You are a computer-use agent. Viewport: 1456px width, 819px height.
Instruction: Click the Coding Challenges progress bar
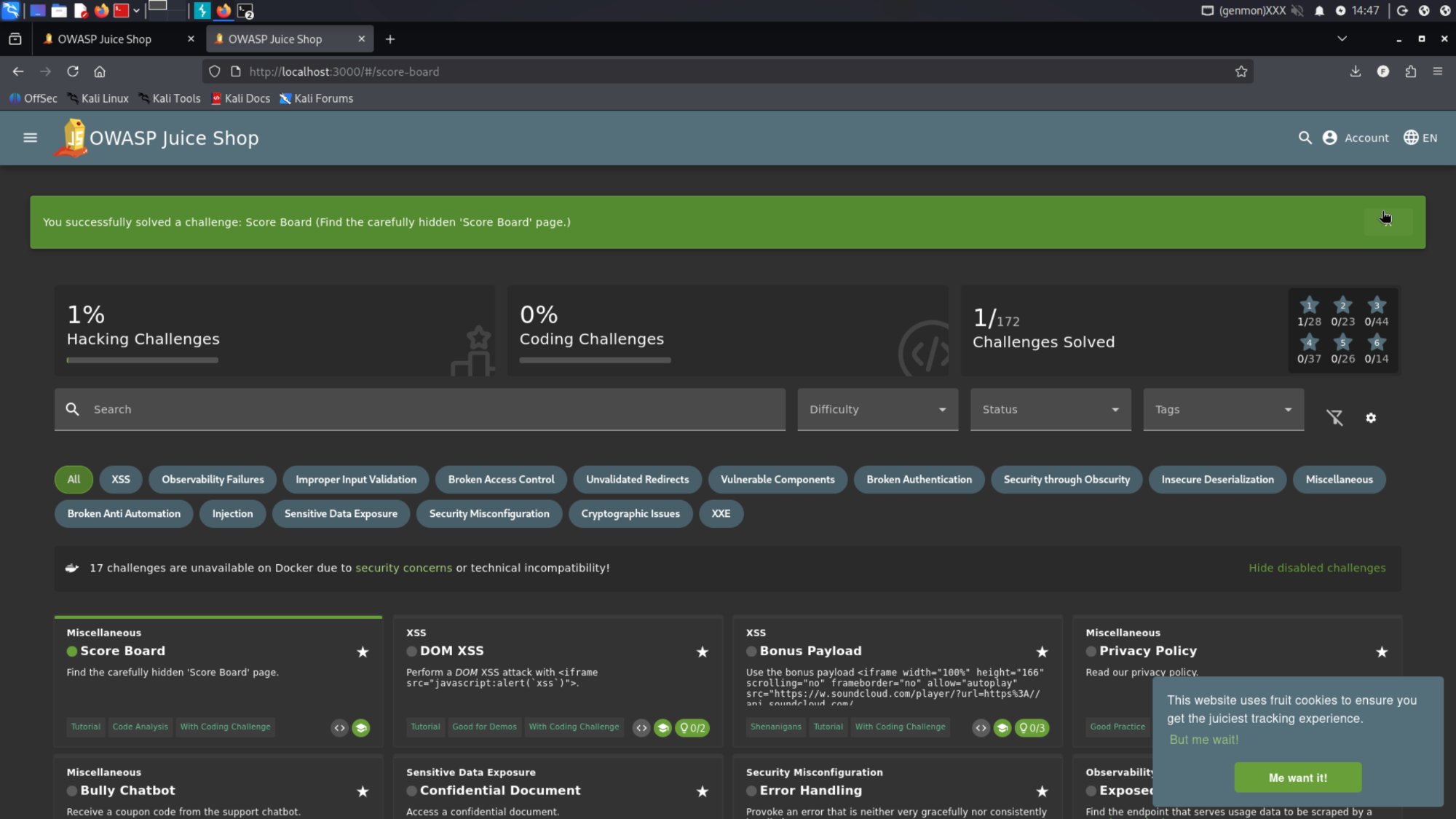point(595,360)
